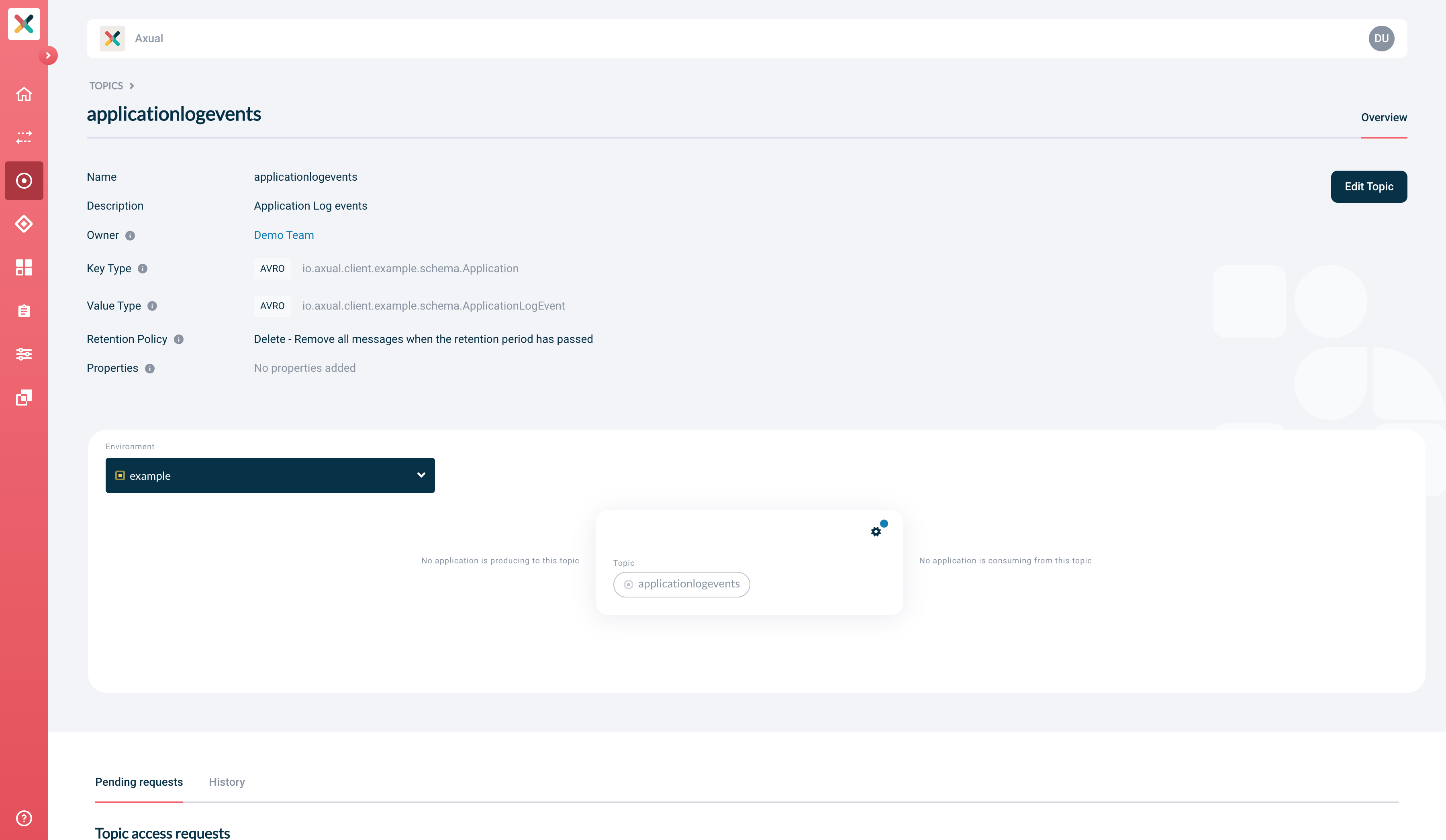
Task: Open the example environment selector
Action: 270,475
